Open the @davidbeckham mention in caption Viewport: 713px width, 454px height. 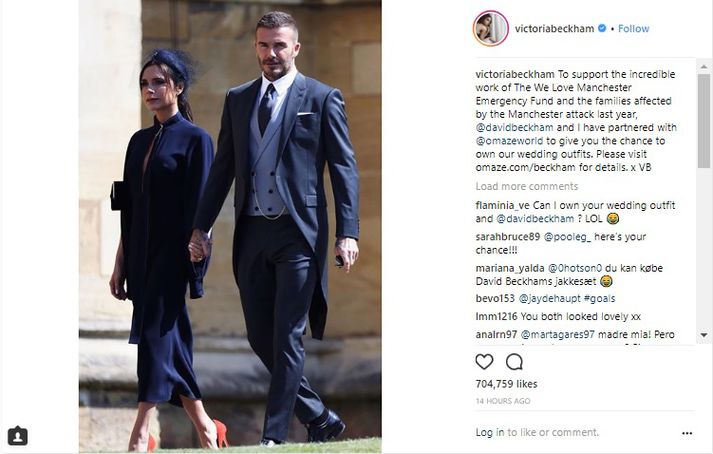click(514, 127)
